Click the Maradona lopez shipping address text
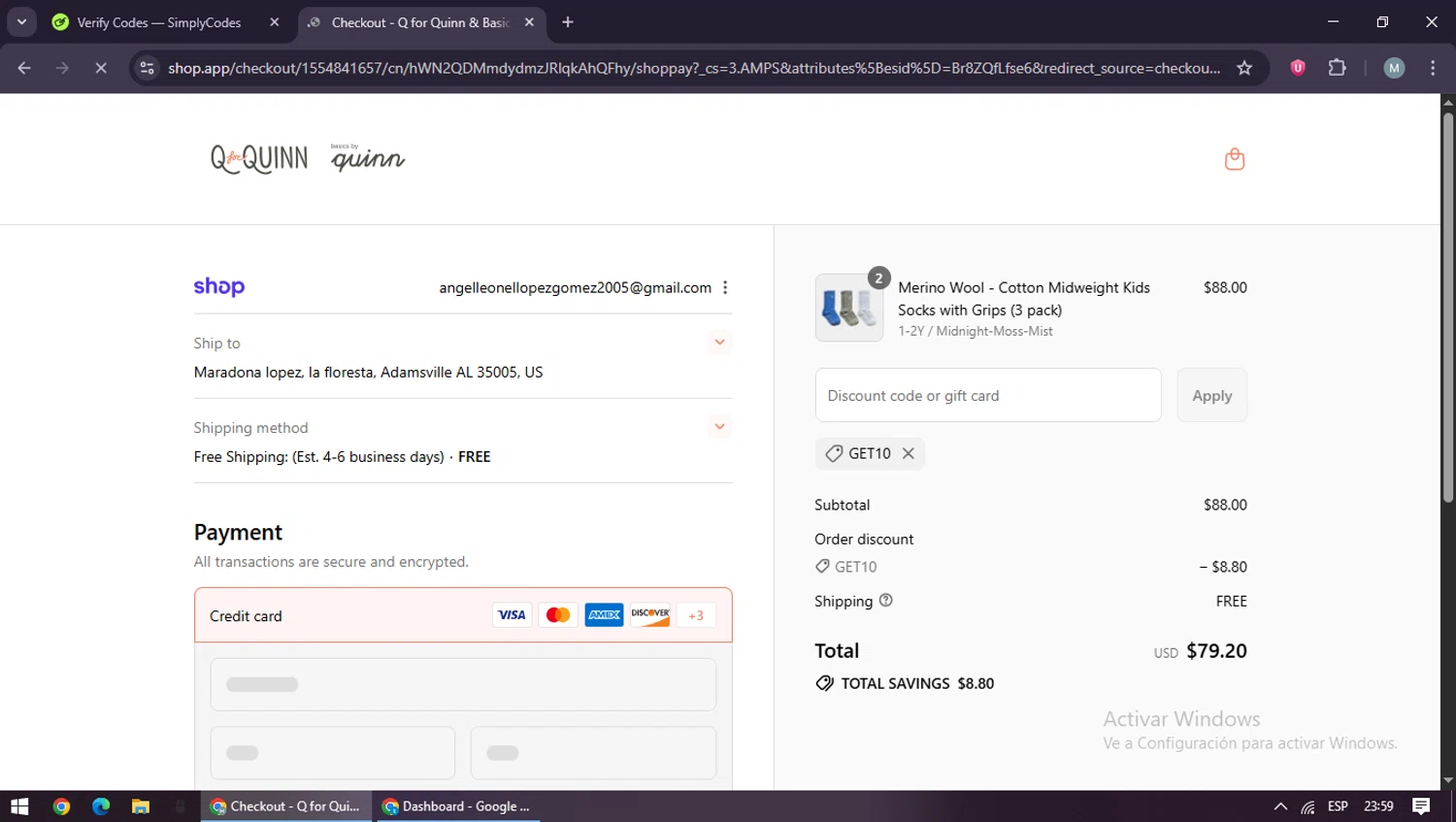The width and height of the screenshot is (1456, 822). pos(368,372)
